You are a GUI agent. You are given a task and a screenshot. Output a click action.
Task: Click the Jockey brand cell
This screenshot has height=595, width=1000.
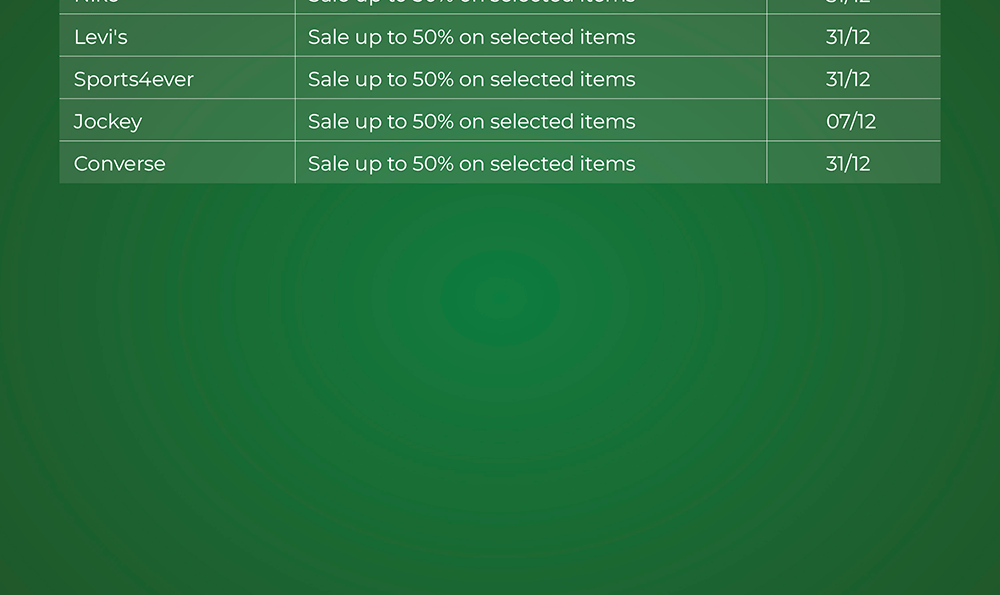[x=108, y=121]
